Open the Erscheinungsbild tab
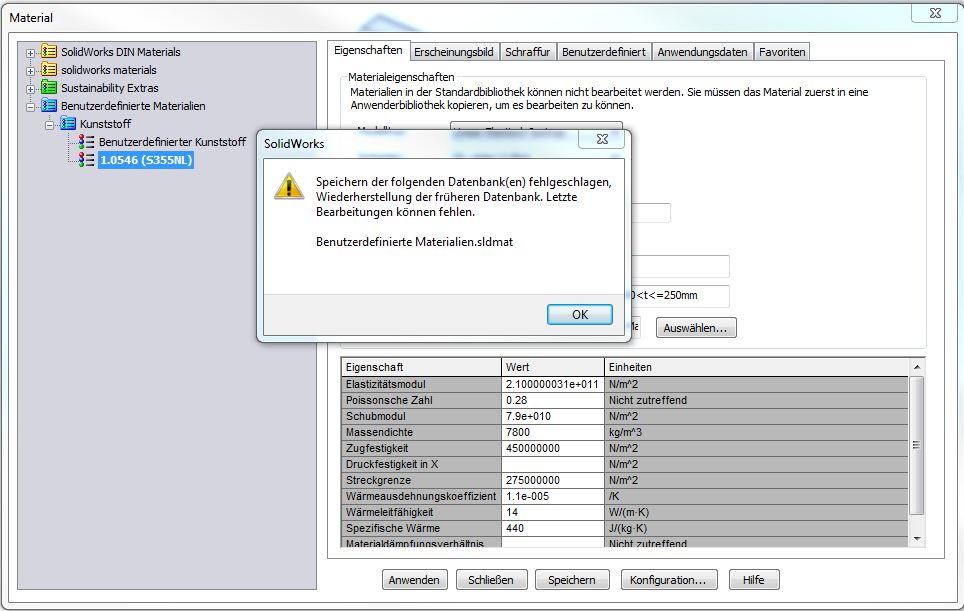The width and height of the screenshot is (964, 611). click(x=454, y=52)
